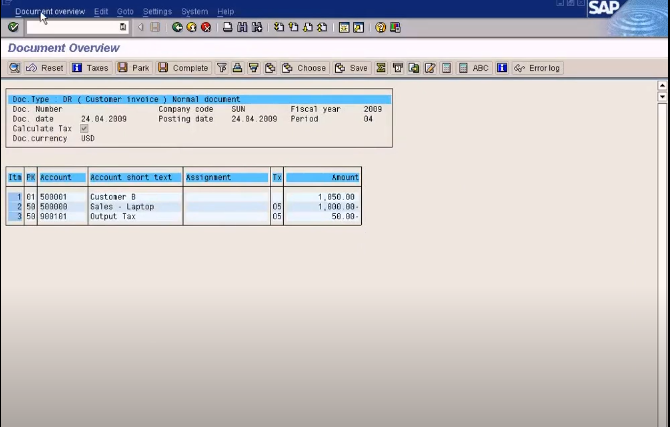Open the Help menu
The height and width of the screenshot is (427, 670).
225,12
